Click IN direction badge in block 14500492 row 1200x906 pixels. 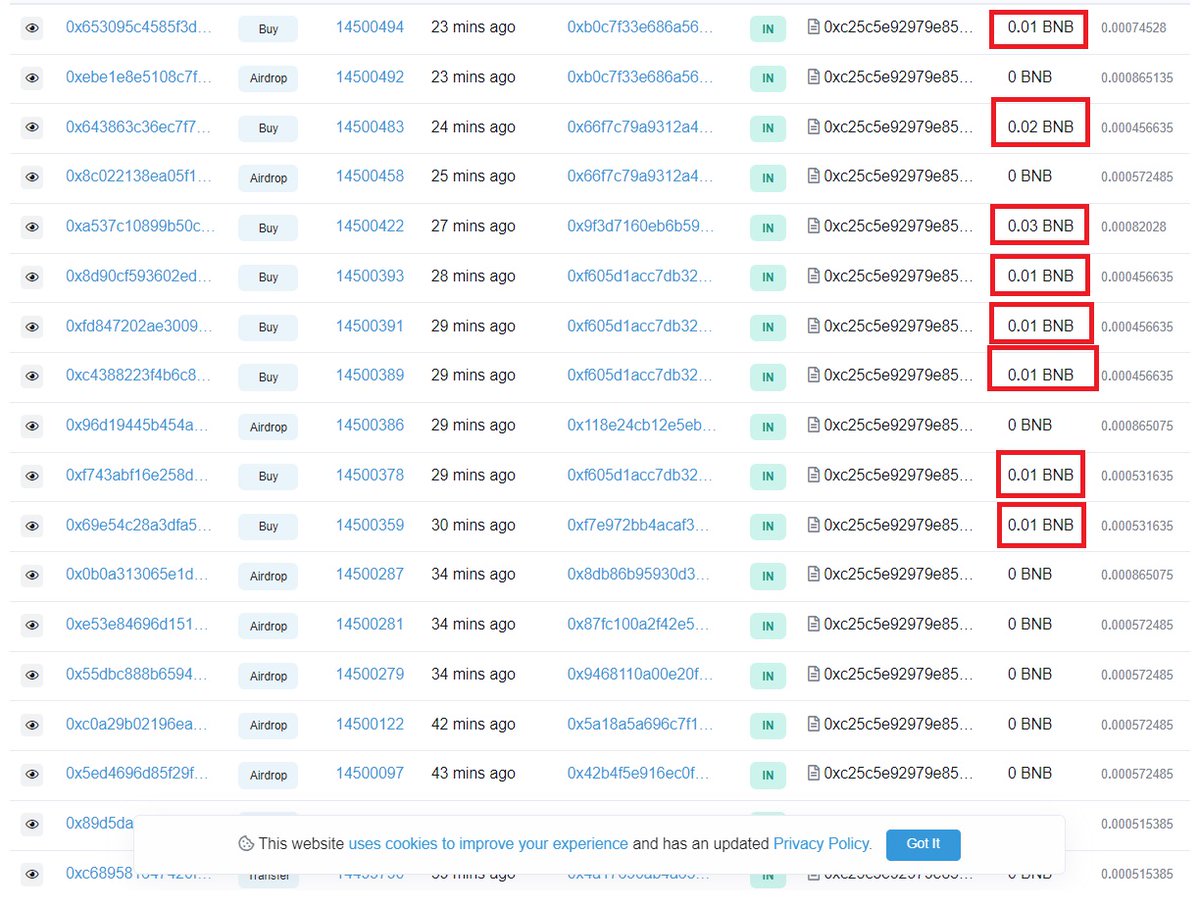[x=767, y=78]
